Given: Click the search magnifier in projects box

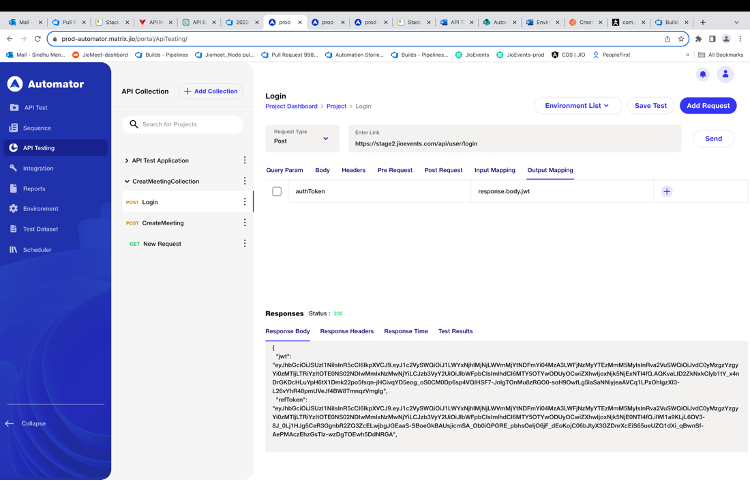Looking at the screenshot, I should 134,124.
